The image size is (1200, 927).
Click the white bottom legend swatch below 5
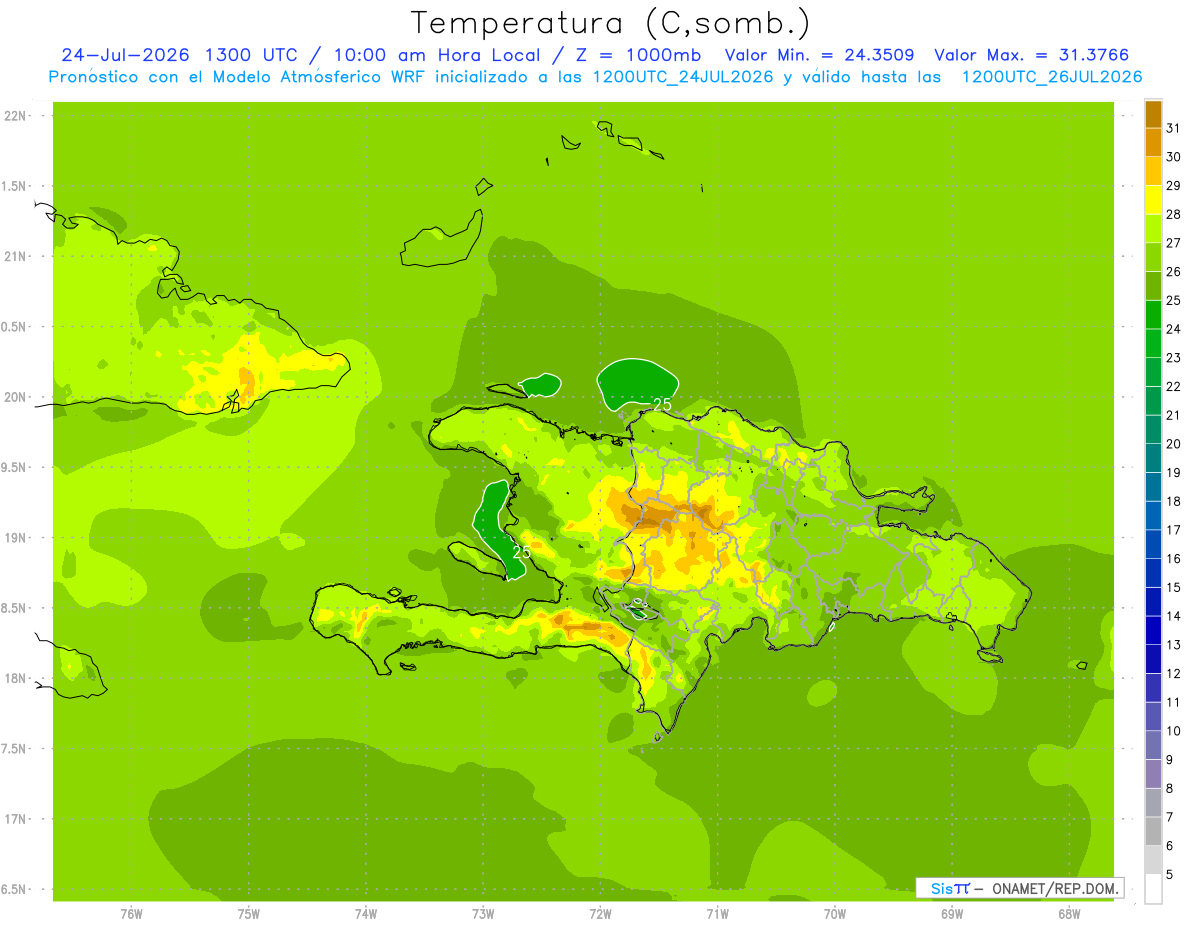click(1153, 889)
